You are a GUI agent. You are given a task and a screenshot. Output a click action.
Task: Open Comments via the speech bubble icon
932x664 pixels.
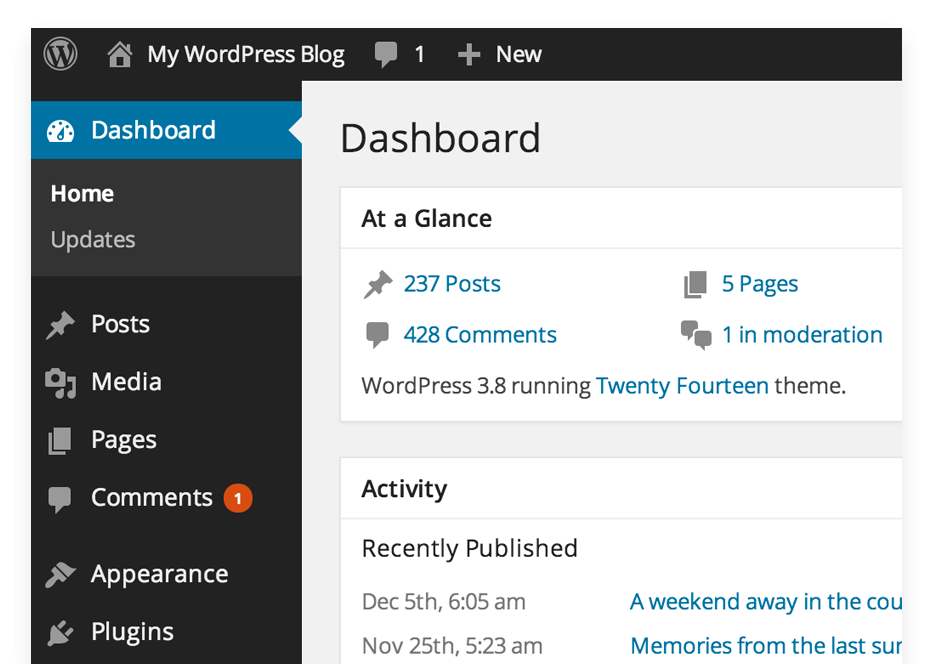[x=61, y=497]
